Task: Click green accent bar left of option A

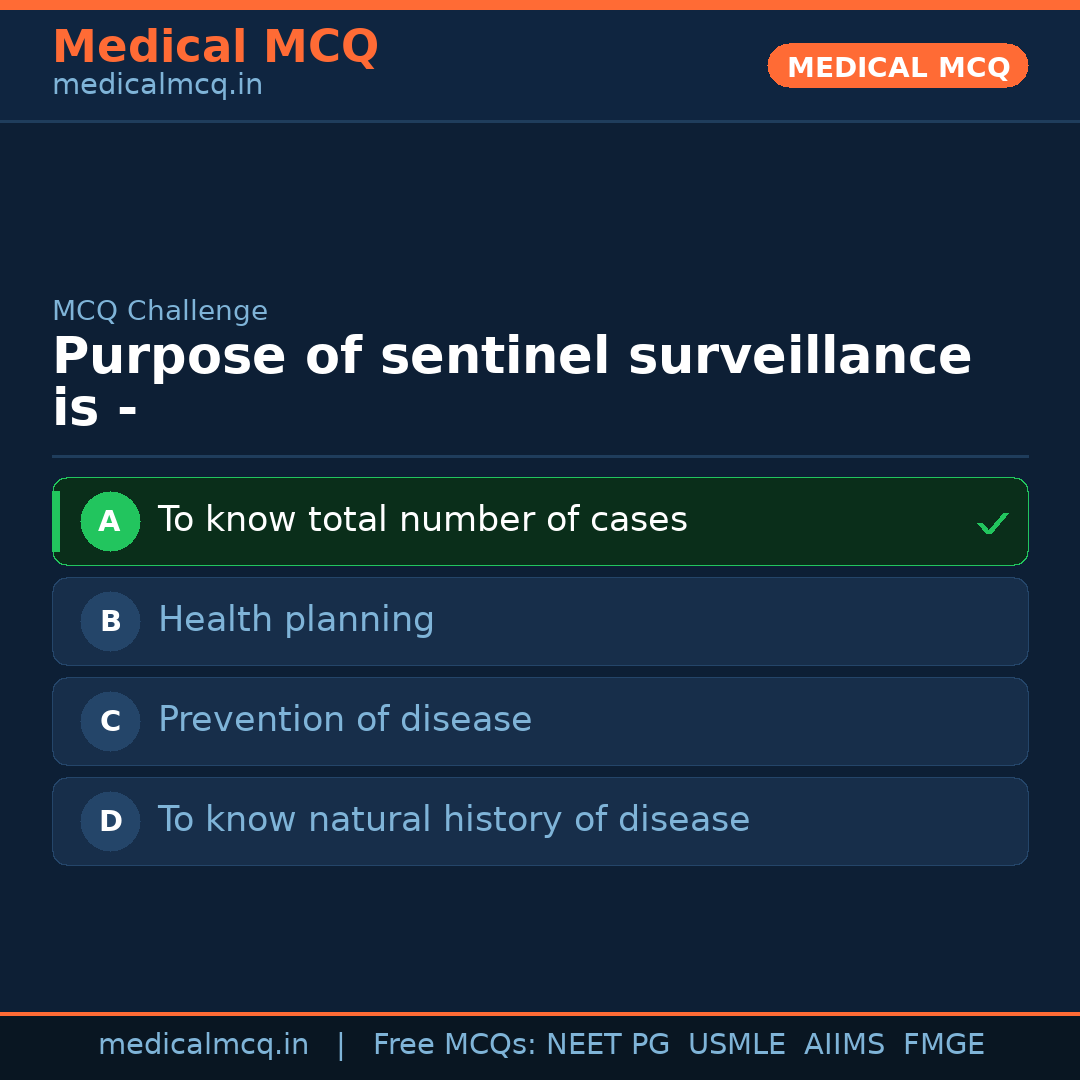Action: coord(56,521)
